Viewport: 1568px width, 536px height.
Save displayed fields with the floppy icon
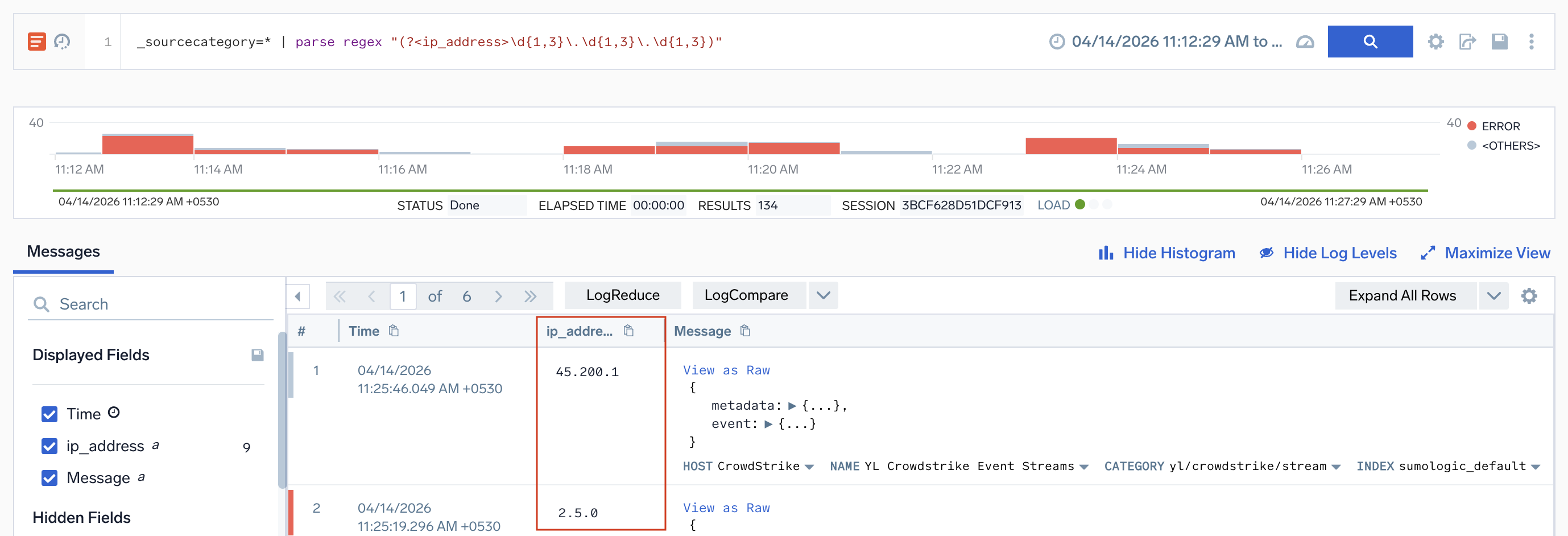click(258, 355)
